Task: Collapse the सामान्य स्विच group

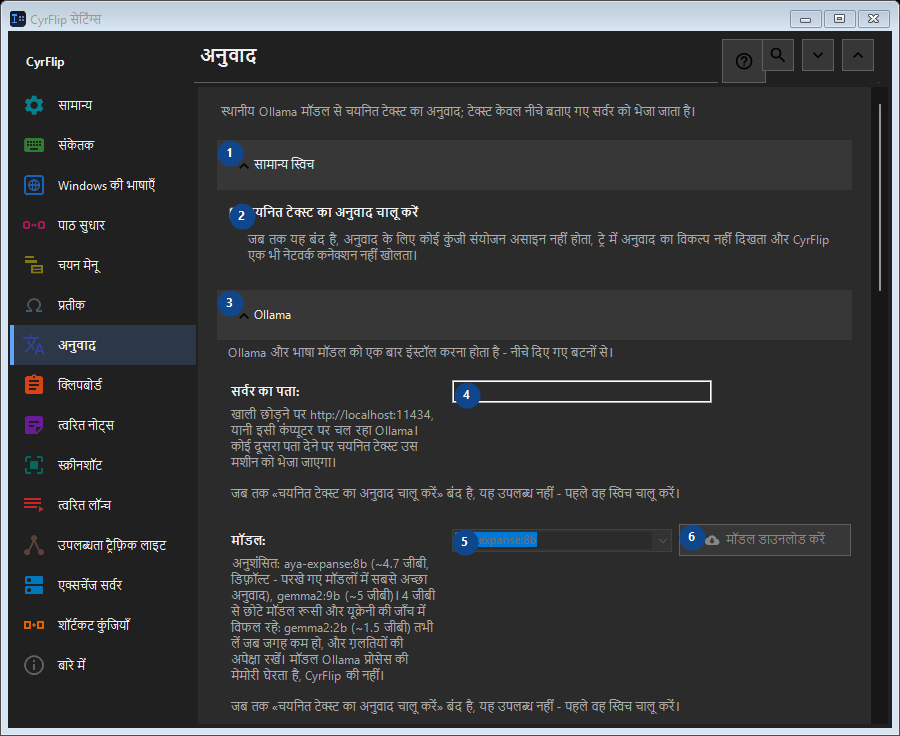Action: (534, 165)
